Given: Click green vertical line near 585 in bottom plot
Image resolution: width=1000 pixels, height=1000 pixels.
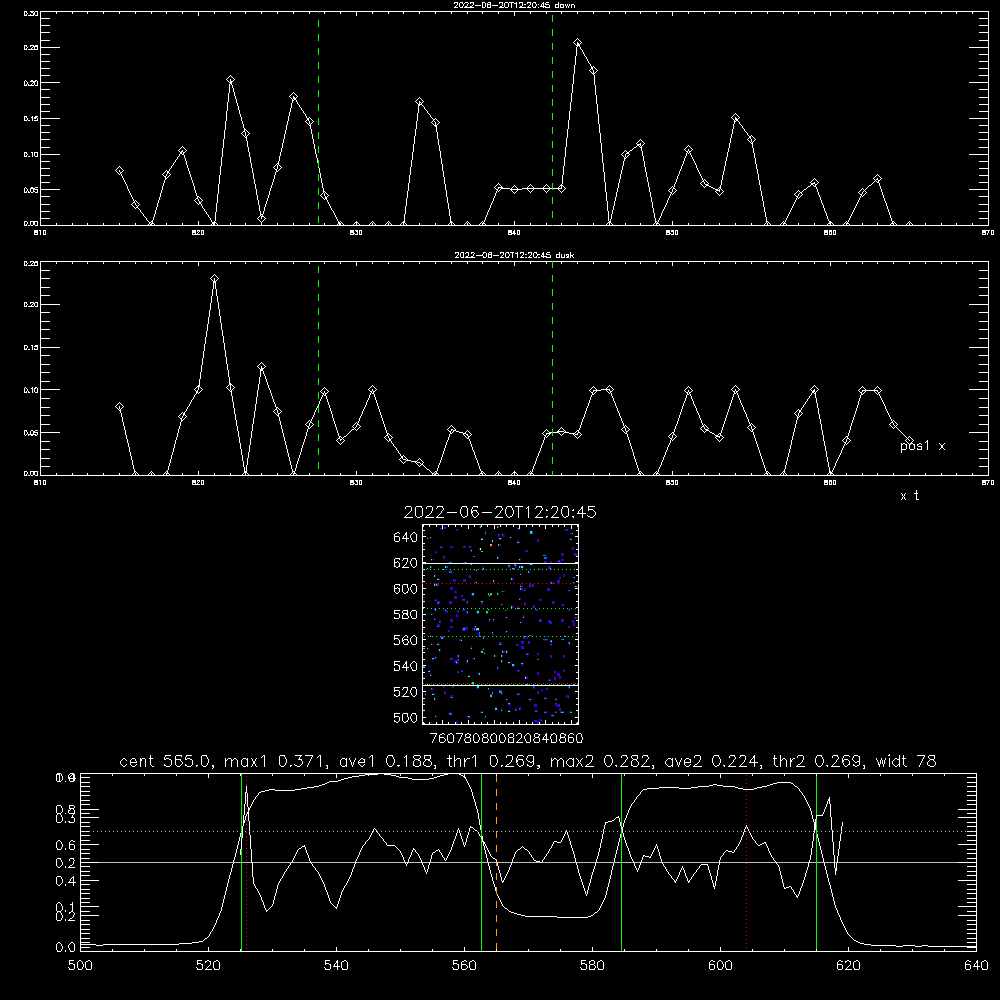Looking at the screenshot, I should coord(621,862).
